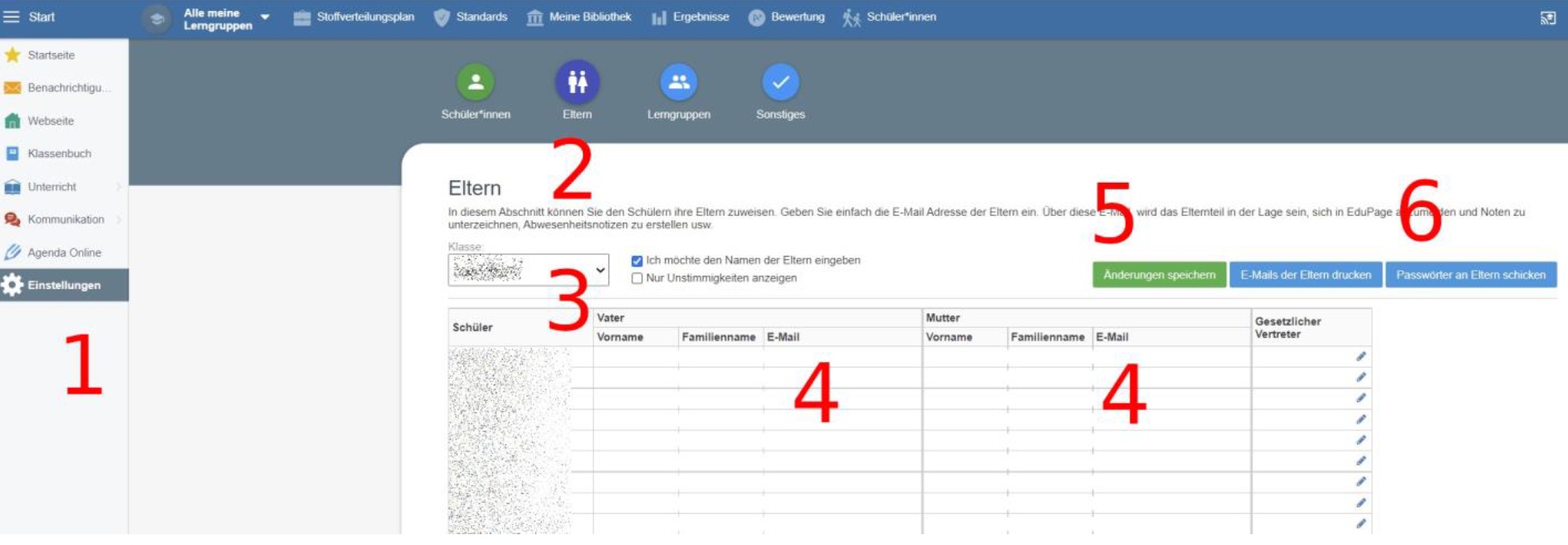Open the Lerngruppen settings icon

click(679, 81)
